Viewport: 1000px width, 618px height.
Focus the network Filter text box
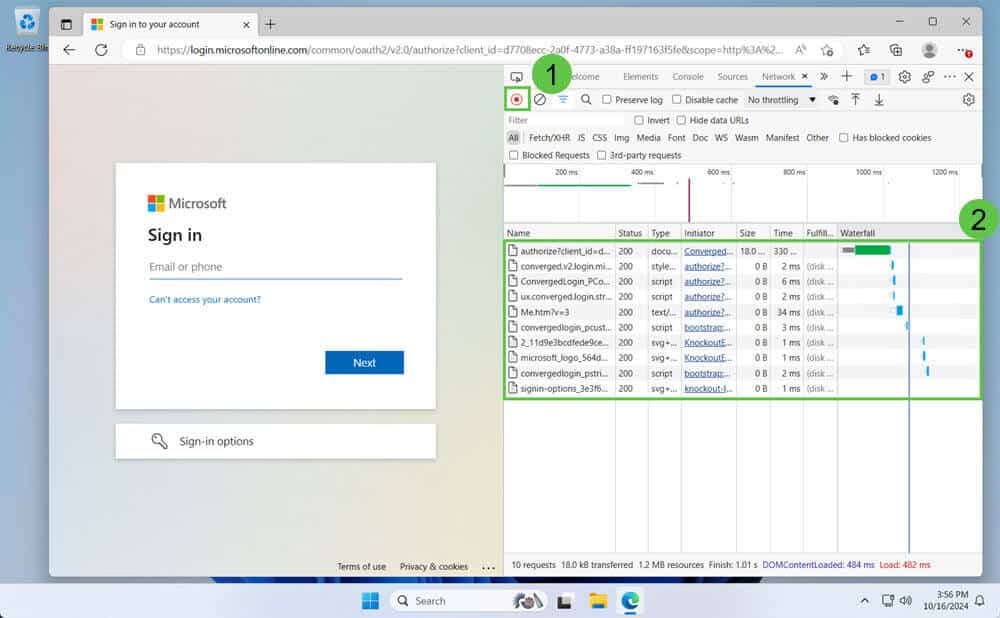(564, 120)
